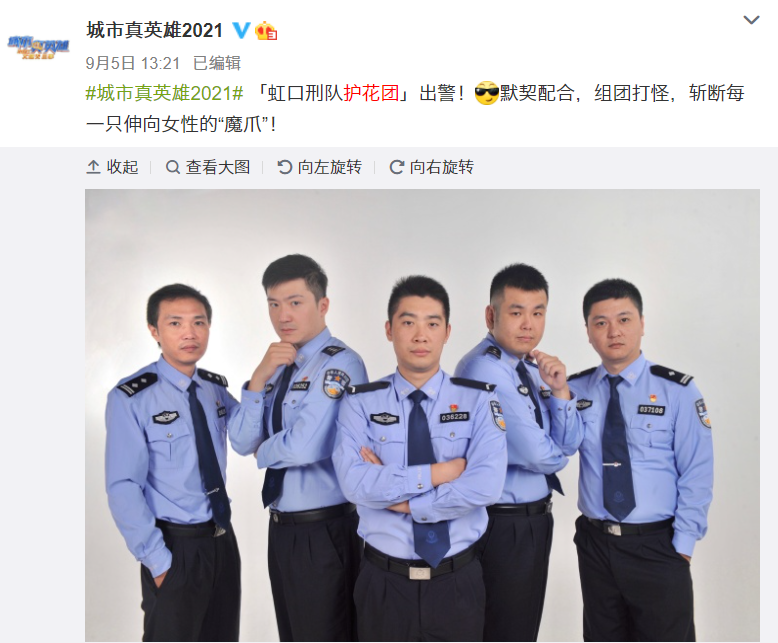Click the magnifier icon for large view

(x=172, y=167)
